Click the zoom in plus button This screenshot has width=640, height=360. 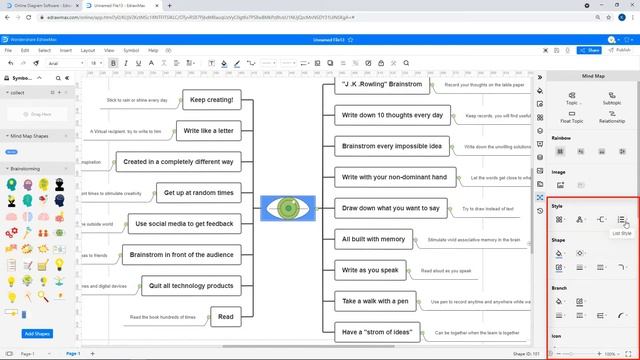(599, 353)
